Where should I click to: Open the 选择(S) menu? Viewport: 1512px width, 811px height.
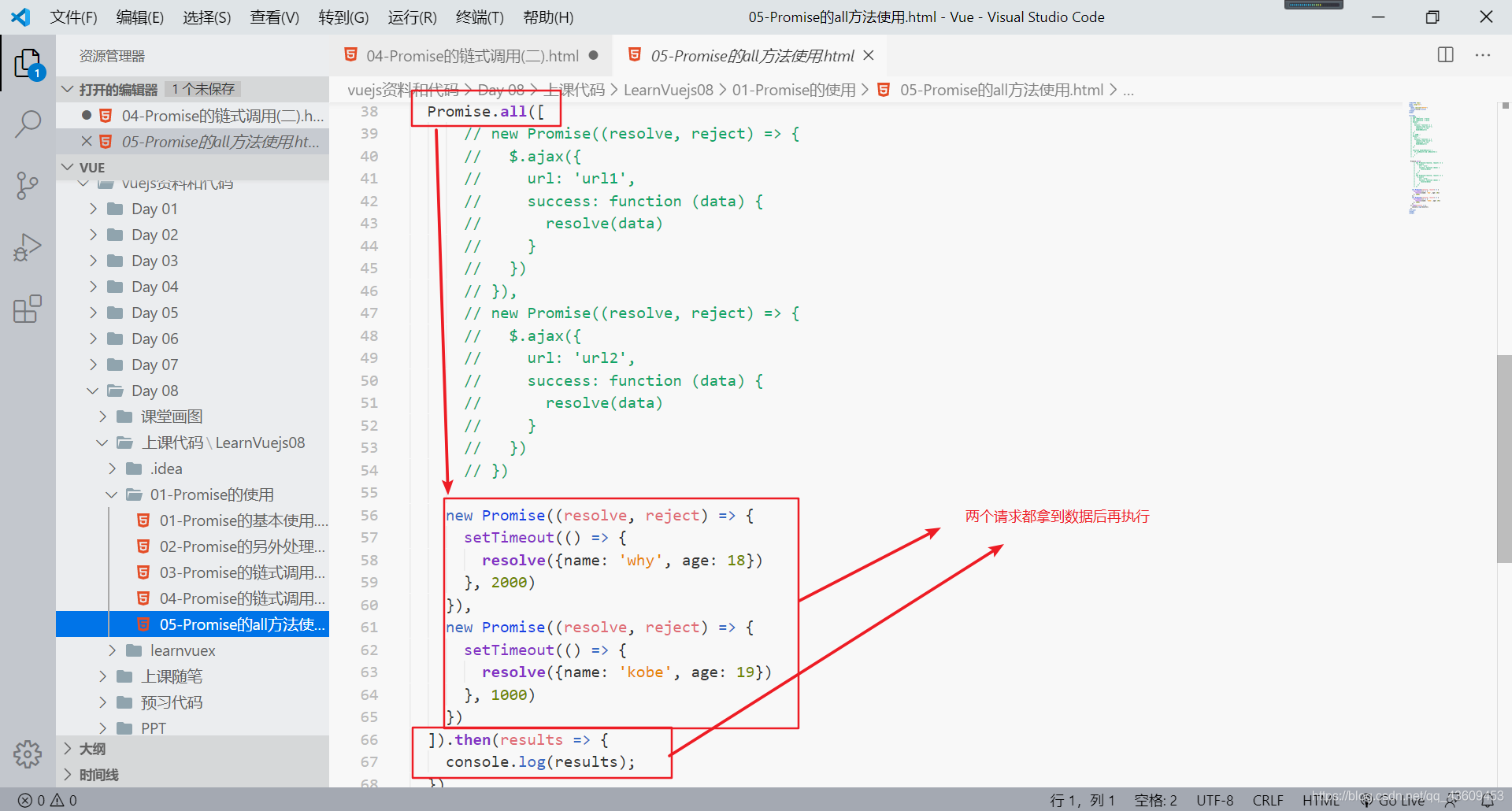click(x=207, y=17)
